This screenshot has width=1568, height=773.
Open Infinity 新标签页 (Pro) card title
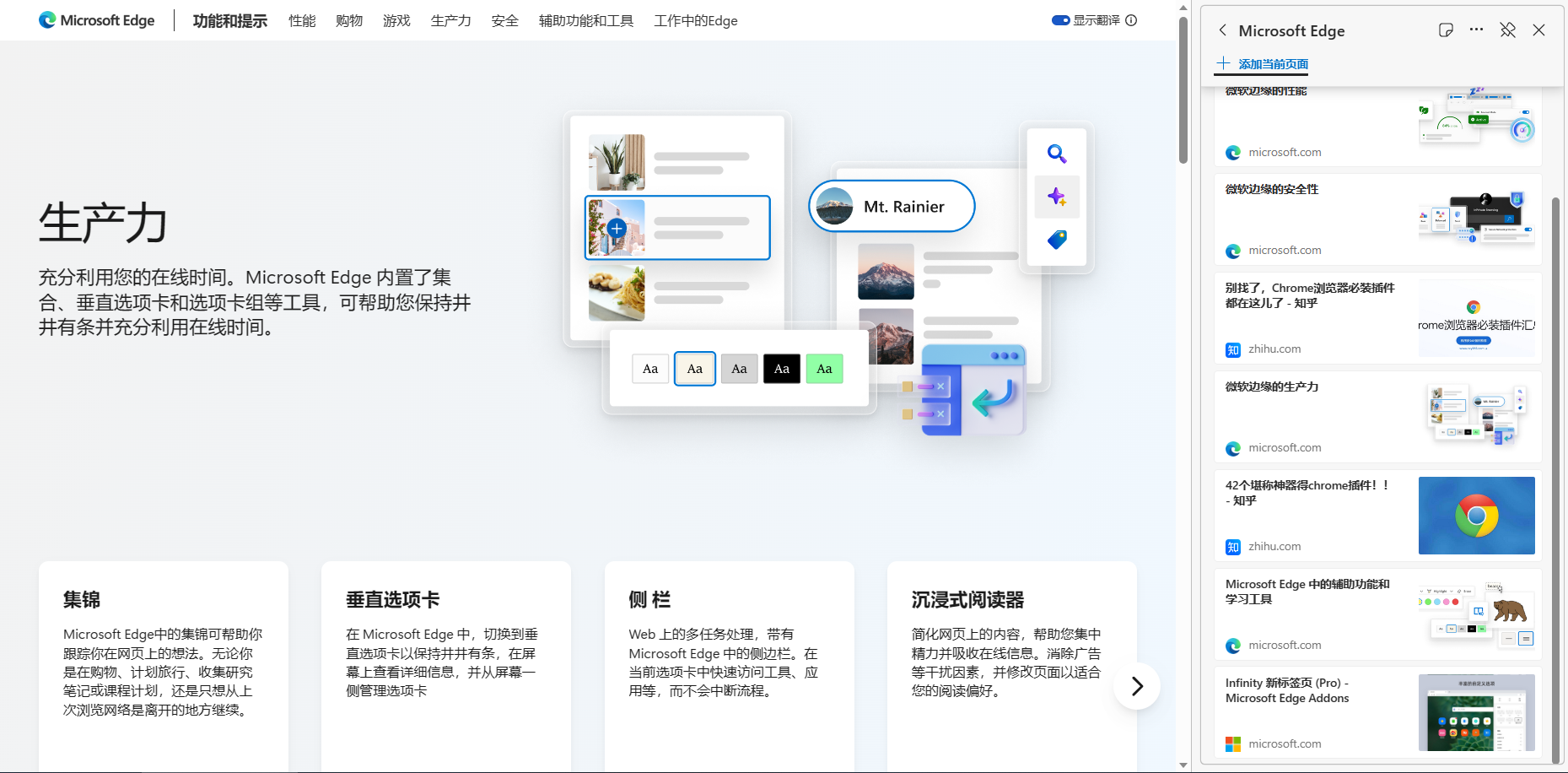[1287, 690]
